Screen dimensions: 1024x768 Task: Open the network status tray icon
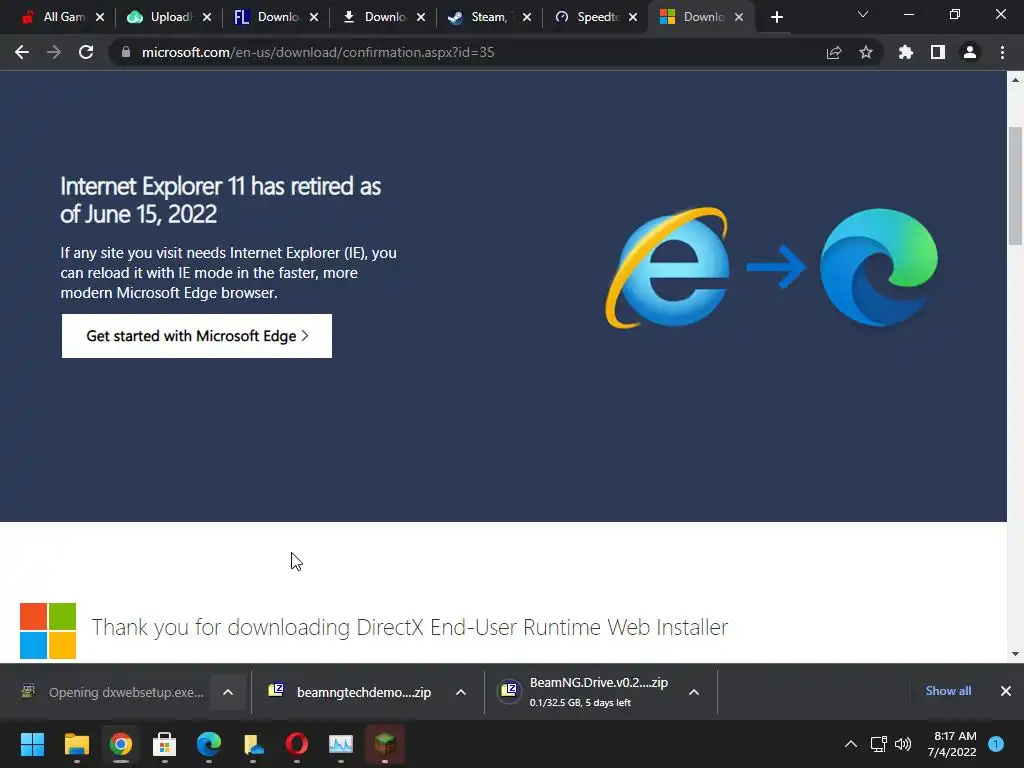[x=878, y=744]
